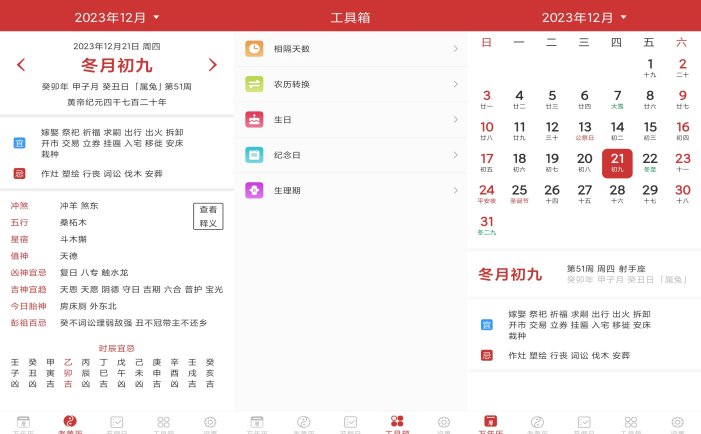701x434 pixels.
Task: Open 工具箱 grid tab in left screen
Action: point(164,425)
